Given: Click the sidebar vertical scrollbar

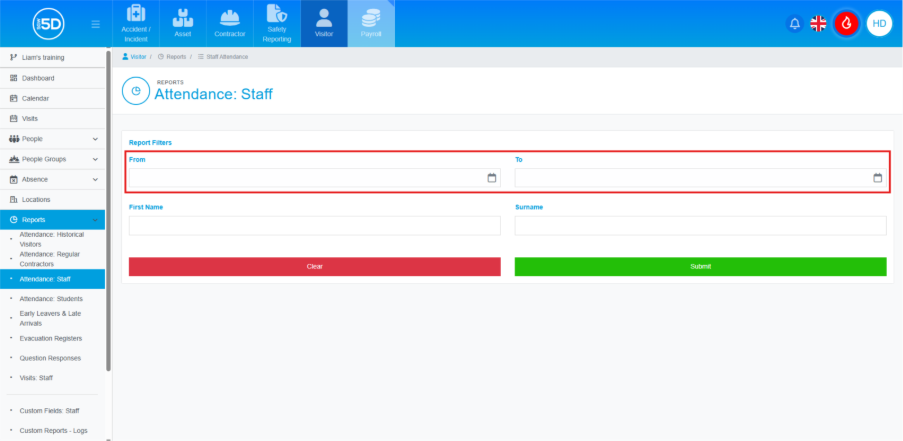Looking at the screenshot, I should 108,211.
